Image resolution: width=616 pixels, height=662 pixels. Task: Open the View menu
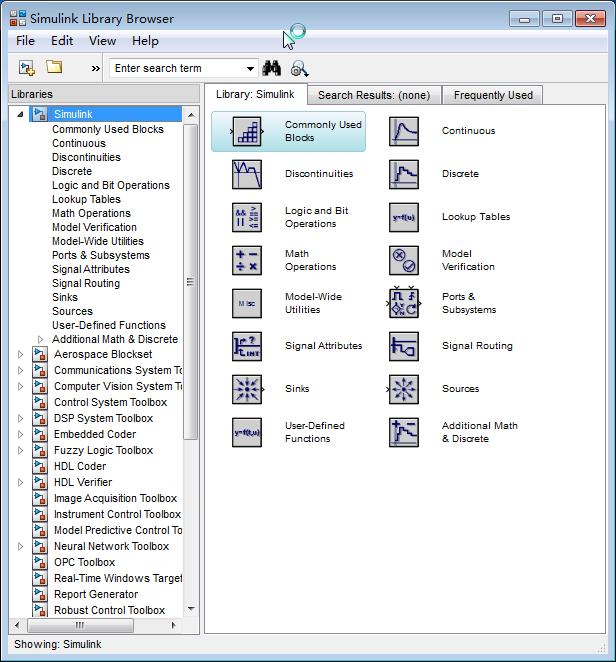point(103,41)
